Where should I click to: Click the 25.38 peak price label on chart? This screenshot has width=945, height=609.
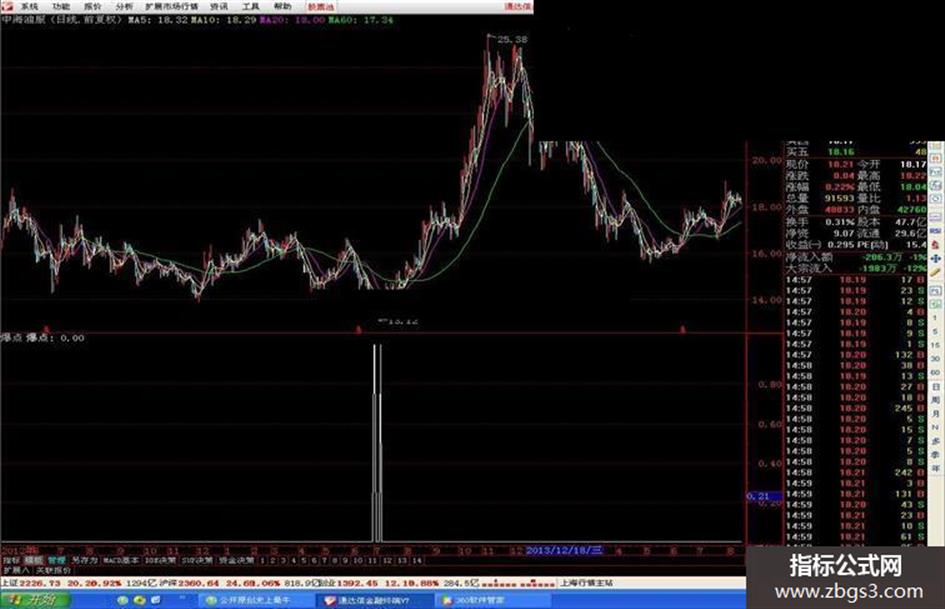[x=512, y=39]
